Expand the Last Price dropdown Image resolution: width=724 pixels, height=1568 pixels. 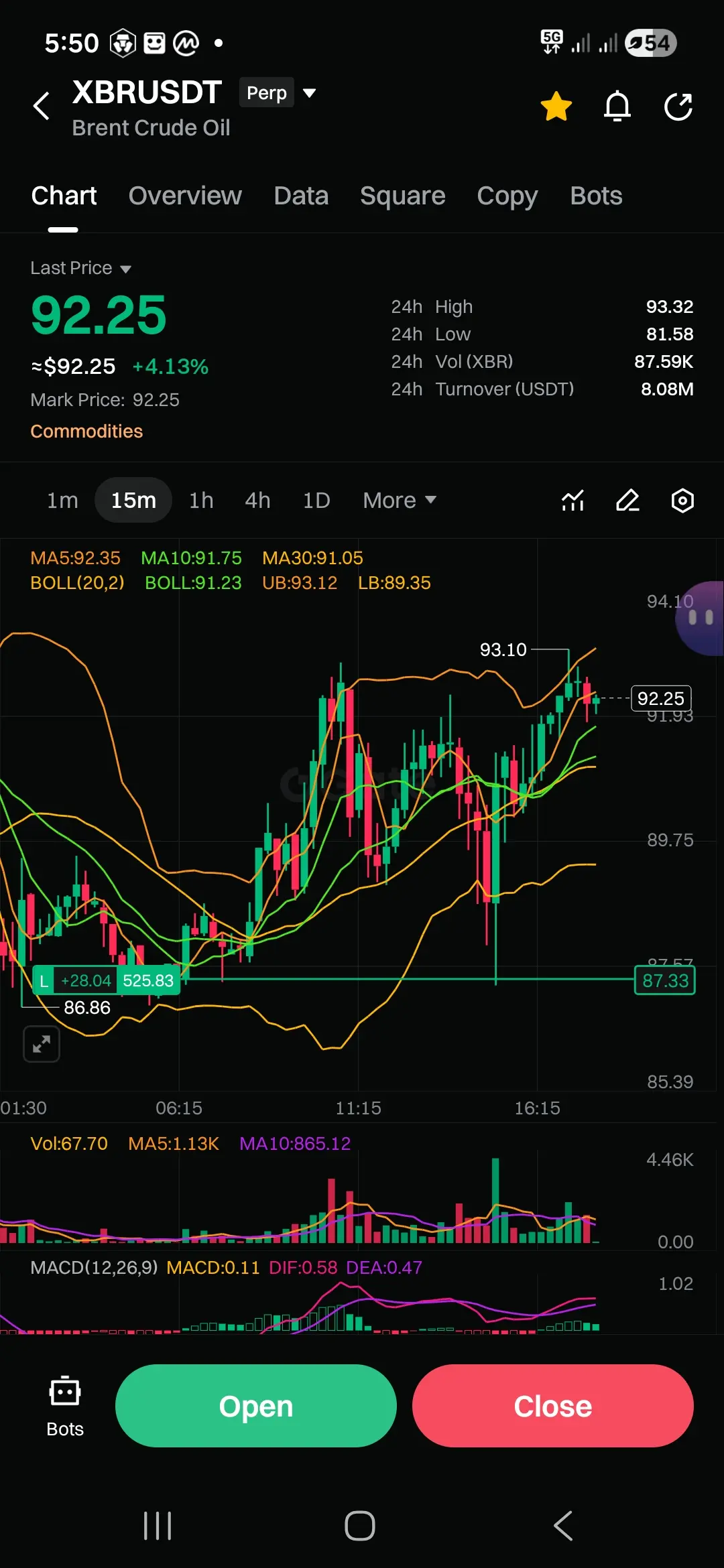click(80, 268)
